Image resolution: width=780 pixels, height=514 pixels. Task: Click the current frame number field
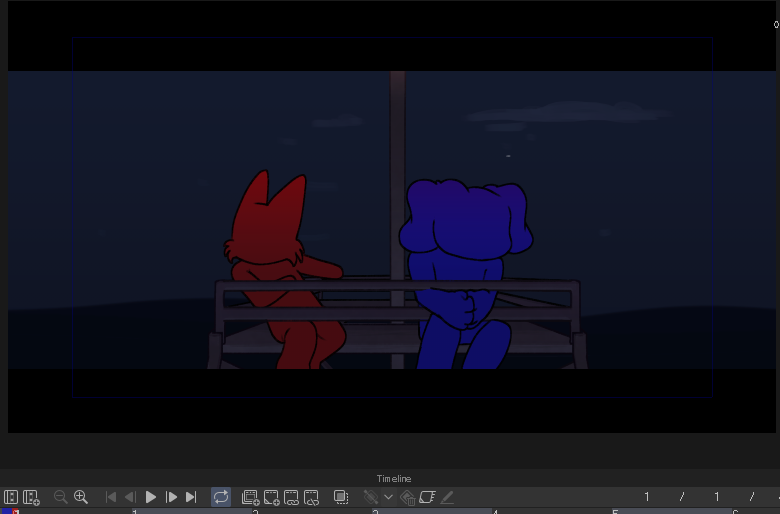click(x=647, y=497)
